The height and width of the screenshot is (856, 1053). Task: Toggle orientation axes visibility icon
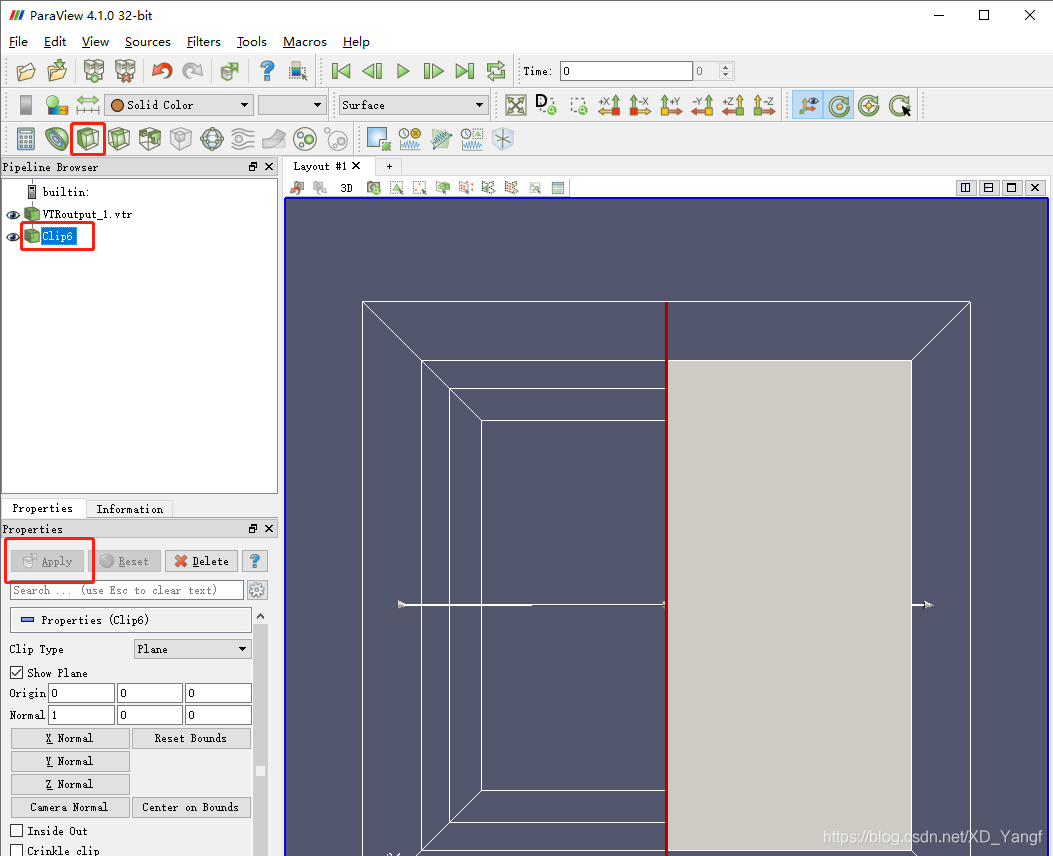click(808, 105)
